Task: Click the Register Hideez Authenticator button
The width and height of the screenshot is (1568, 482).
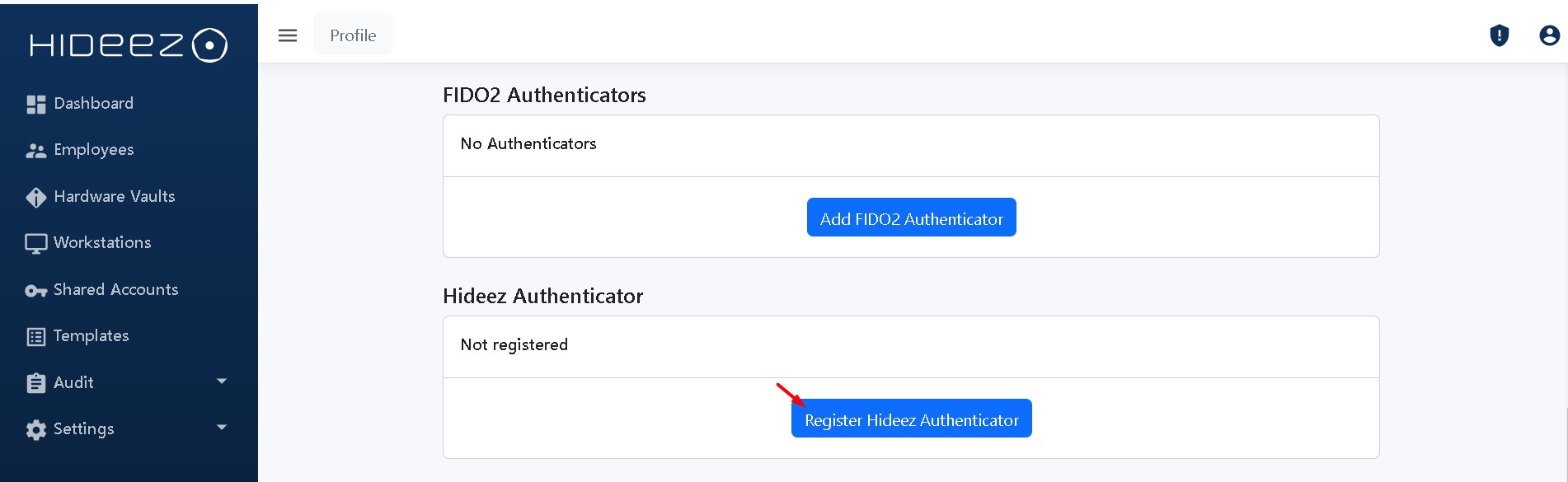Action: click(x=911, y=419)
